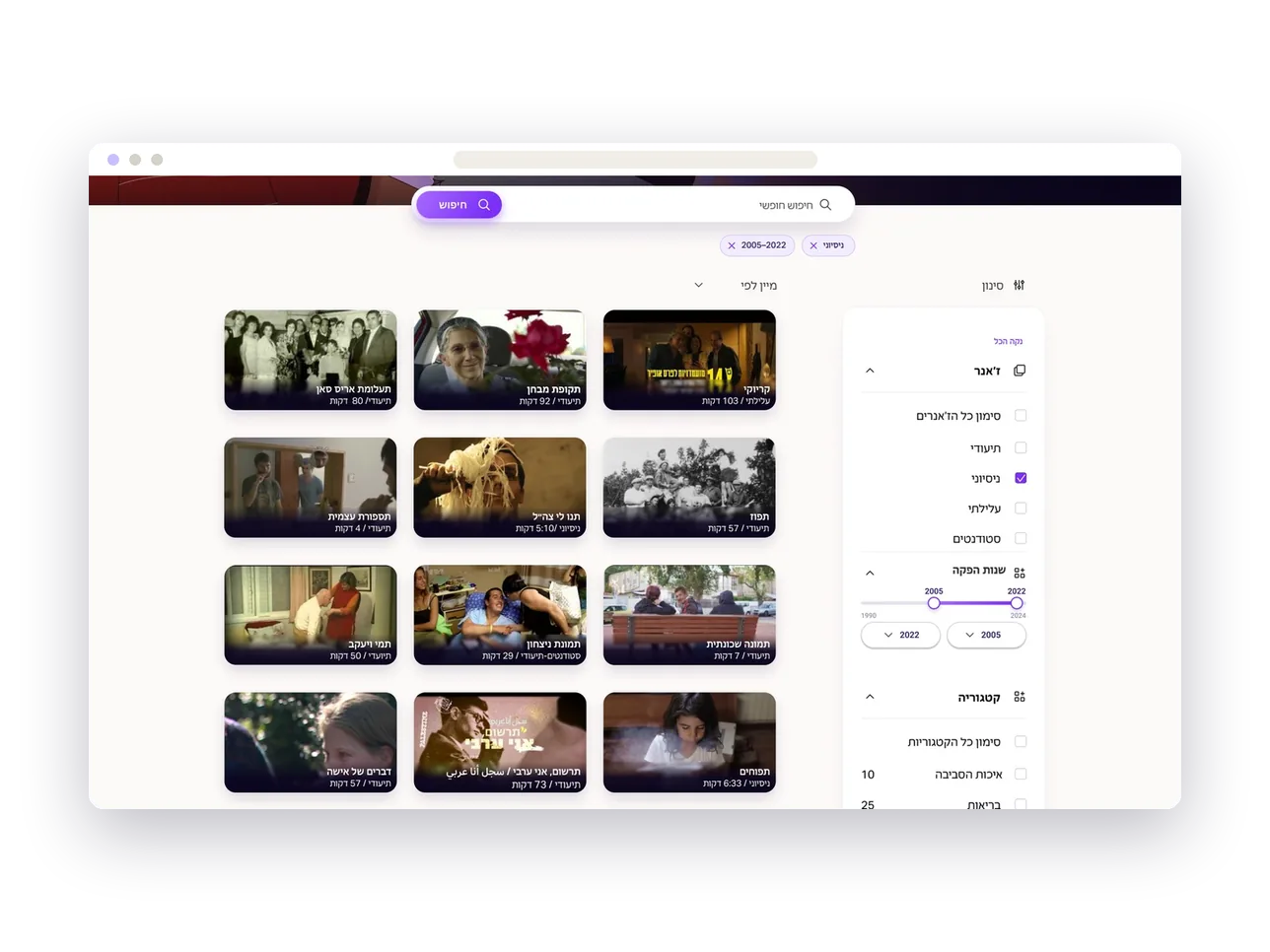Collapse the ז'אנר genre section
The height and width of the screenshot is (952, 1270).
(x=870, y=371)
